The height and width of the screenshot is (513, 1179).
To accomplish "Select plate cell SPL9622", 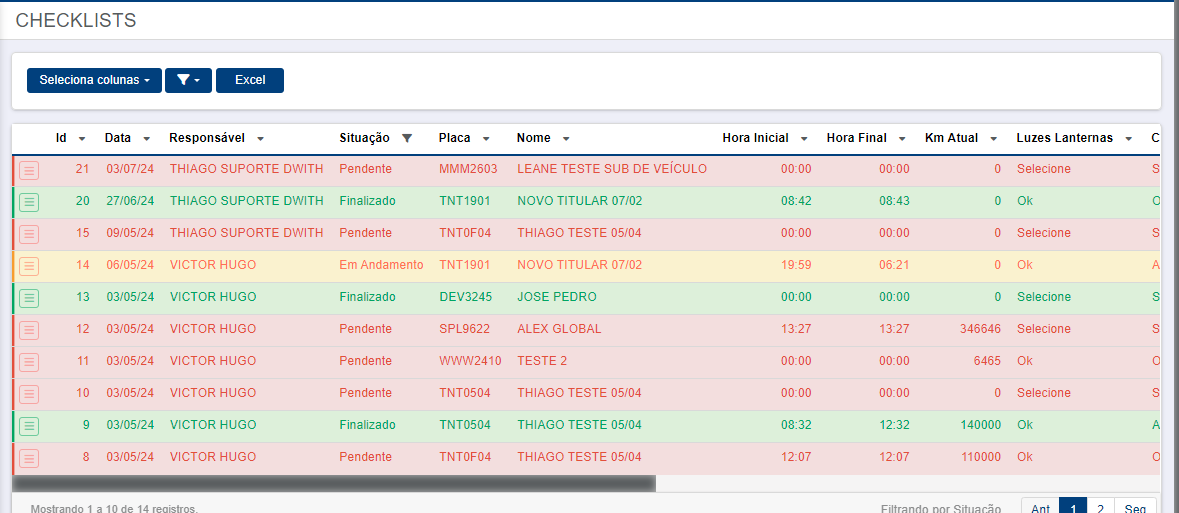I will coord(465,329).
